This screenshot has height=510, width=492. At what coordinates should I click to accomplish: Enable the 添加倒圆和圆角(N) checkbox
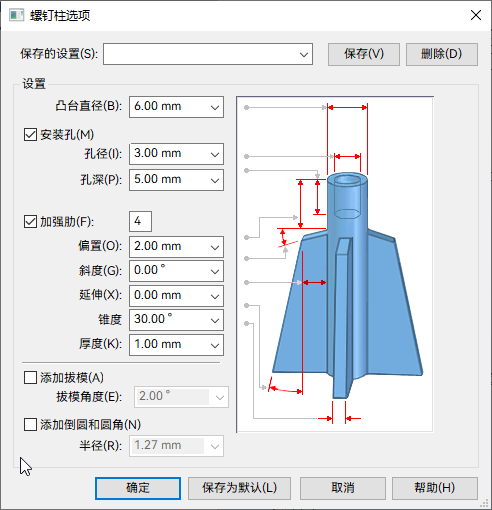(x=30, y=425)
